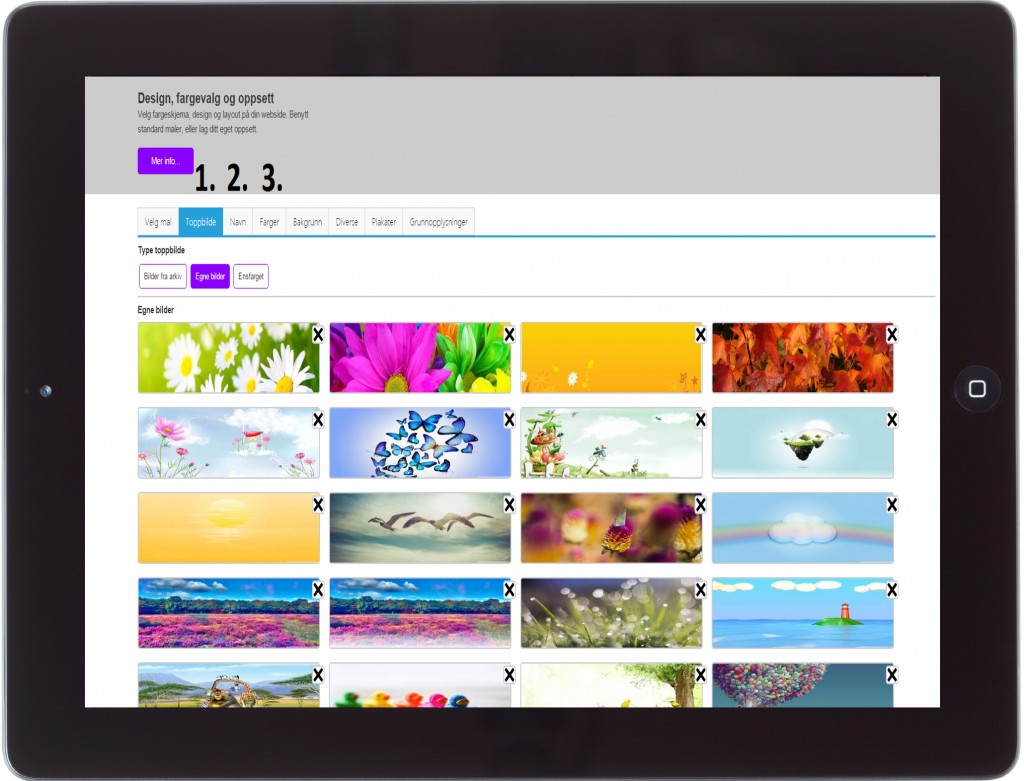Remove the flying seagulls image via X
Viewport: 1024px width, 781px height.
(x=509, y=505)
